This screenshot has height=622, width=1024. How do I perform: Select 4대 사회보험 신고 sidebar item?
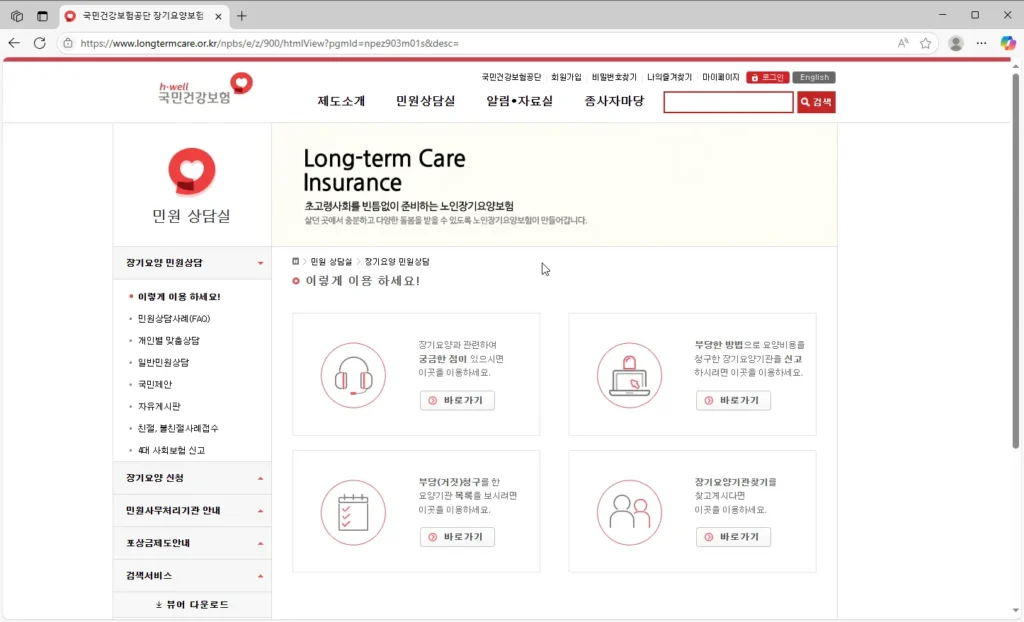pos(171,450)
